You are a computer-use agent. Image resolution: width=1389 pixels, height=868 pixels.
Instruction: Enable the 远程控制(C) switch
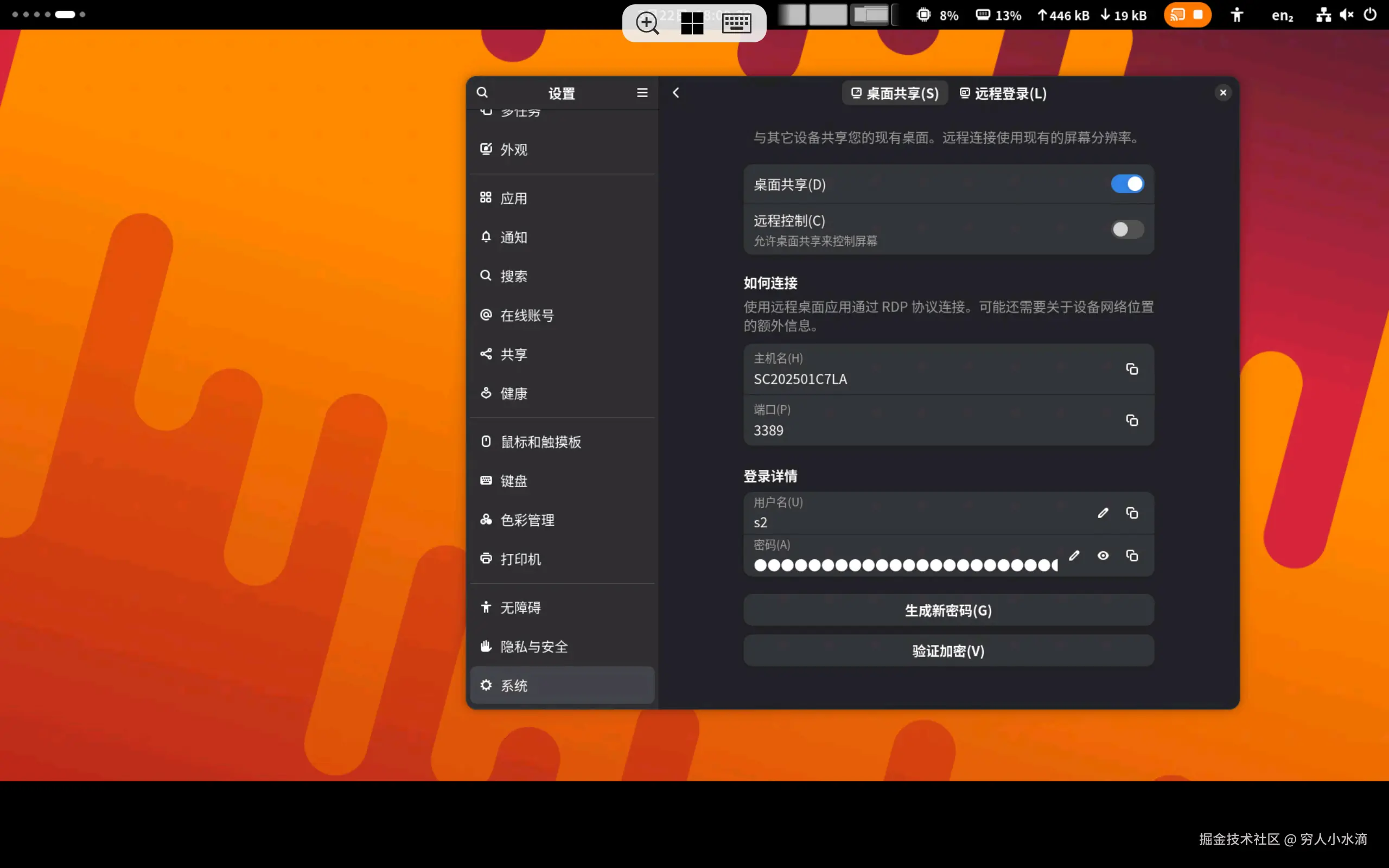point(1127,229)
